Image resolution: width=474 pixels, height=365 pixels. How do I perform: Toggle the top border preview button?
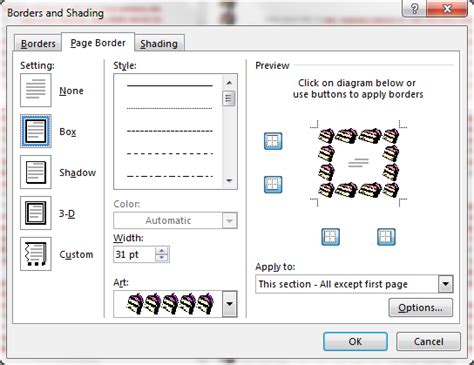point(273,141)
